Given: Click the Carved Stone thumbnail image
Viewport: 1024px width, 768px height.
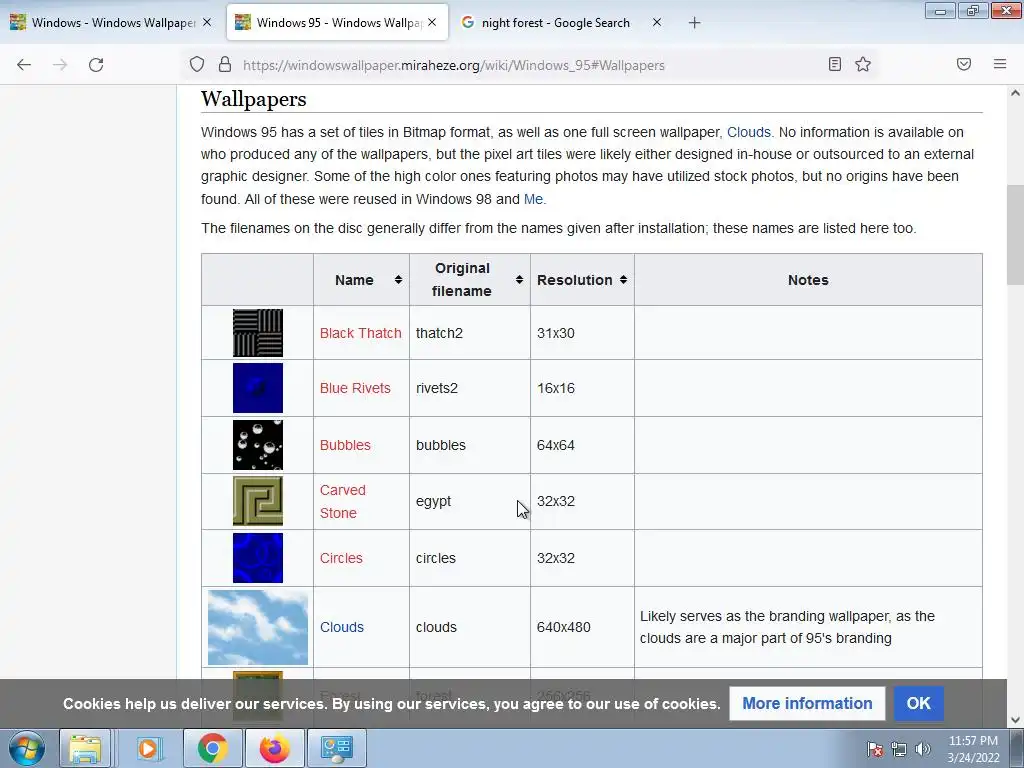Looking at the screenshot, I should pos(258,501).
